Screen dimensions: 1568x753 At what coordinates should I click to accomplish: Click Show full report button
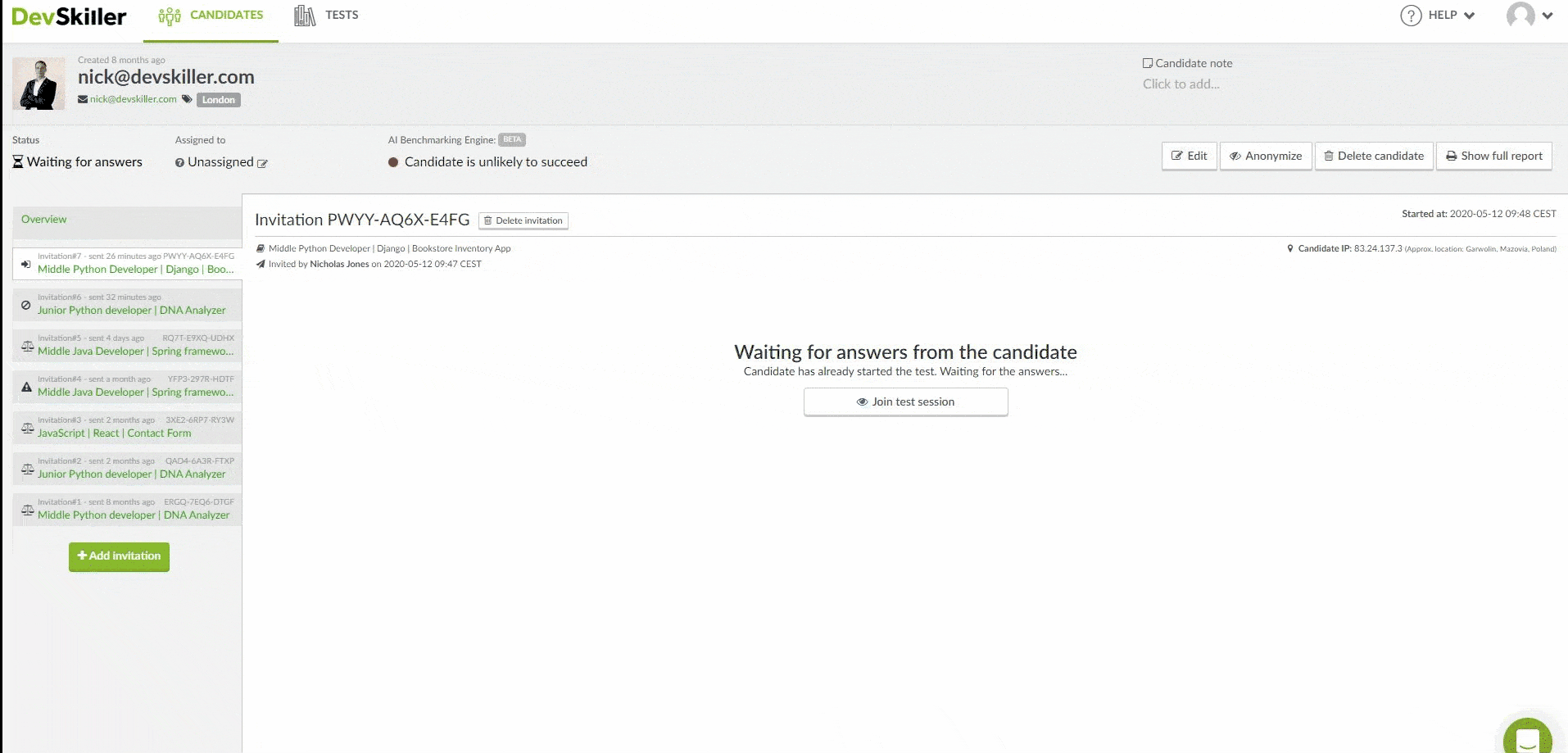pos(1494,156)
